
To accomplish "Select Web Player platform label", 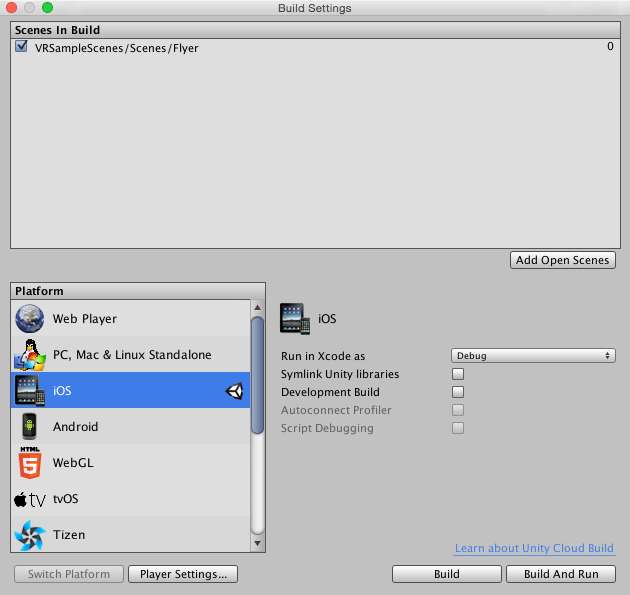I will 85,319.
